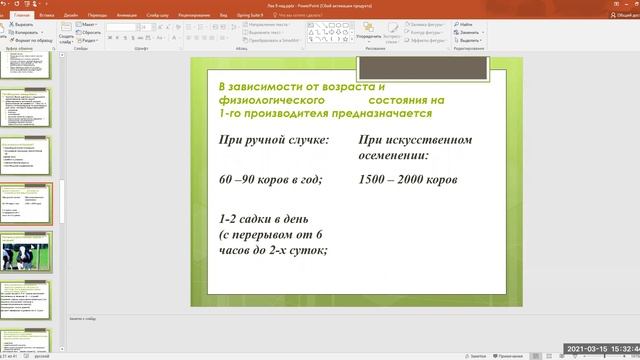Open the Дизайн (Design) ribbon tab

click(x=71, y=15)
